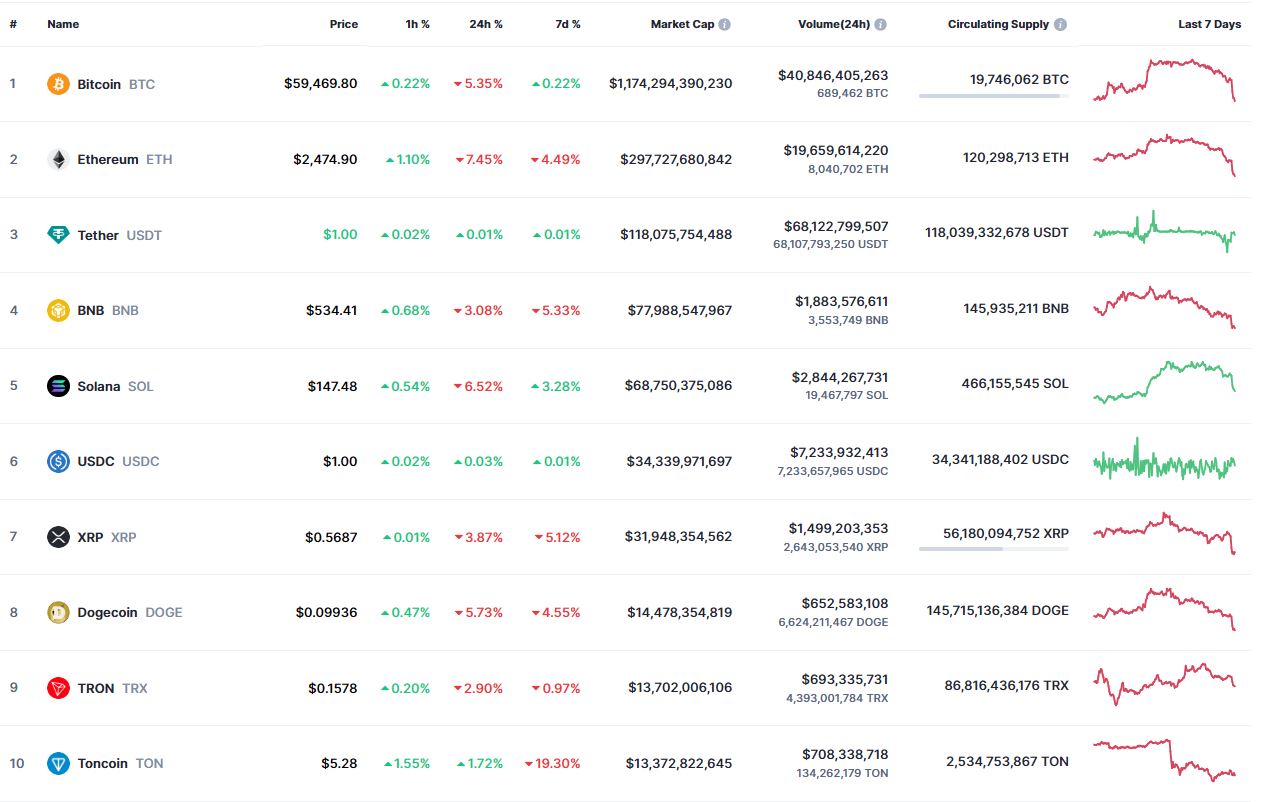Sort by the 7d % column header

(x=567, y=24)
